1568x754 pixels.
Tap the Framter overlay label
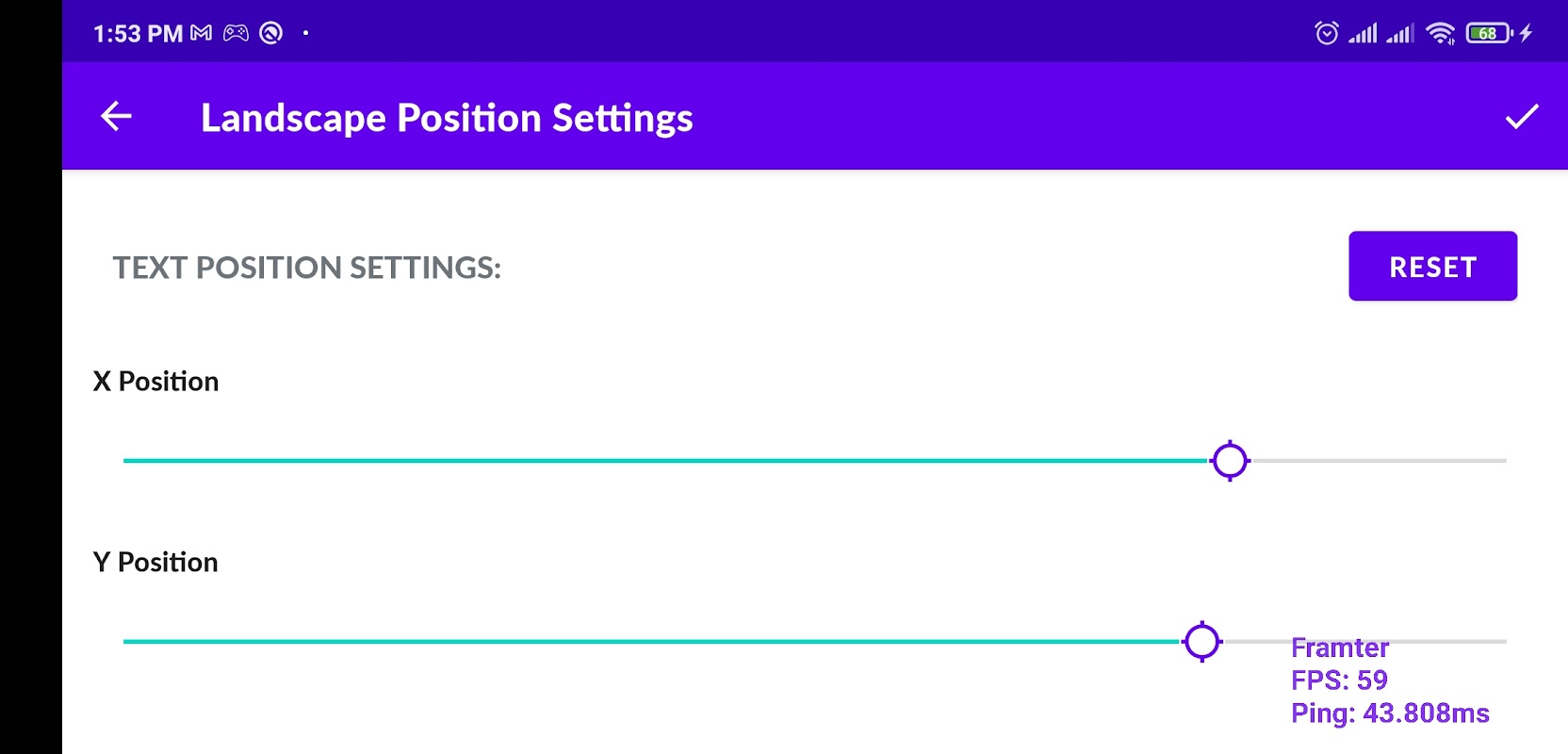(x=1339, y=648)
